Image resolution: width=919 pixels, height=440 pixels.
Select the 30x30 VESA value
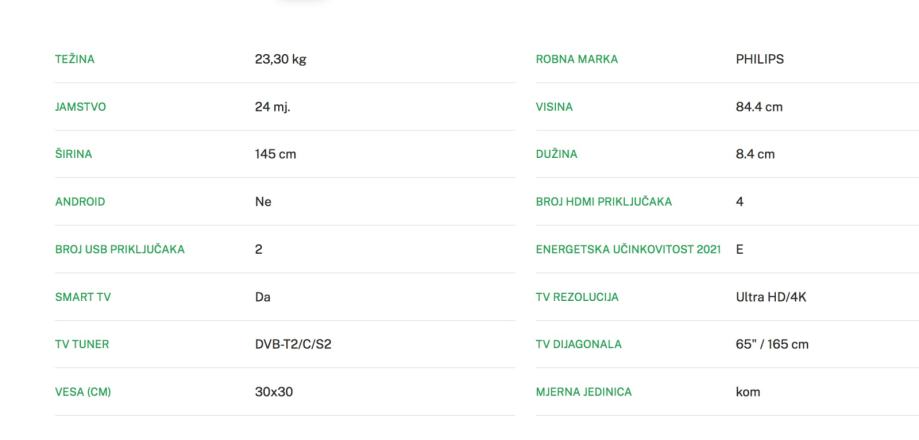[x=274, y=392]
